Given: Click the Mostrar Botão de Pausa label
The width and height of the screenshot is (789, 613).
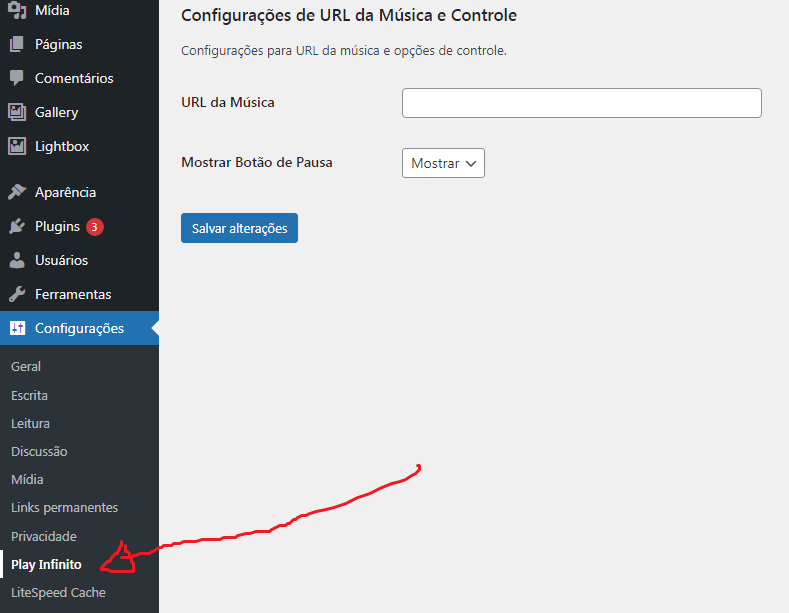Looking at the screenshot, I should coord(257,163).
